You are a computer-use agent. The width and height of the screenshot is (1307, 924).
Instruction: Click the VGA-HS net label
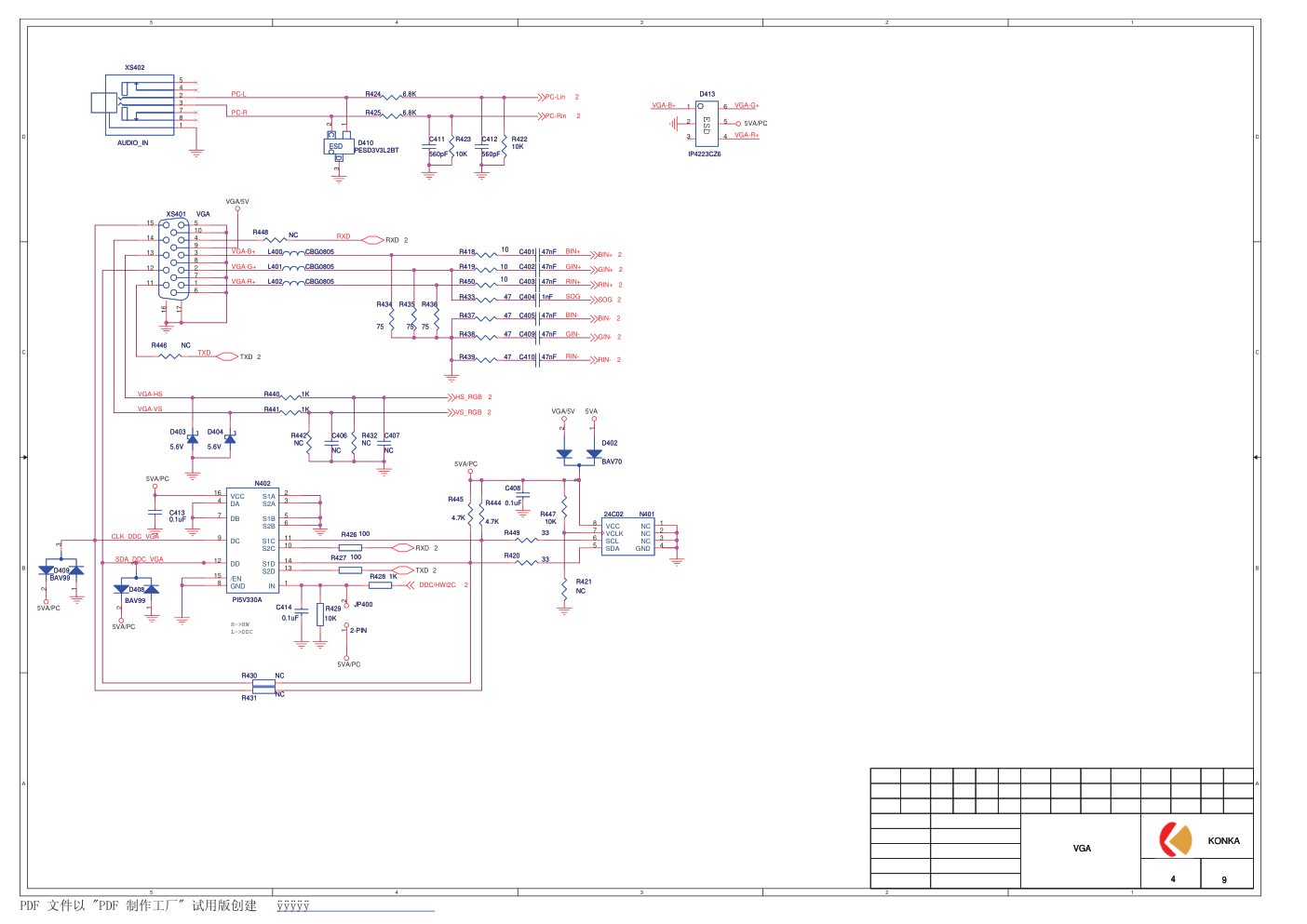[x=150, y=395]
